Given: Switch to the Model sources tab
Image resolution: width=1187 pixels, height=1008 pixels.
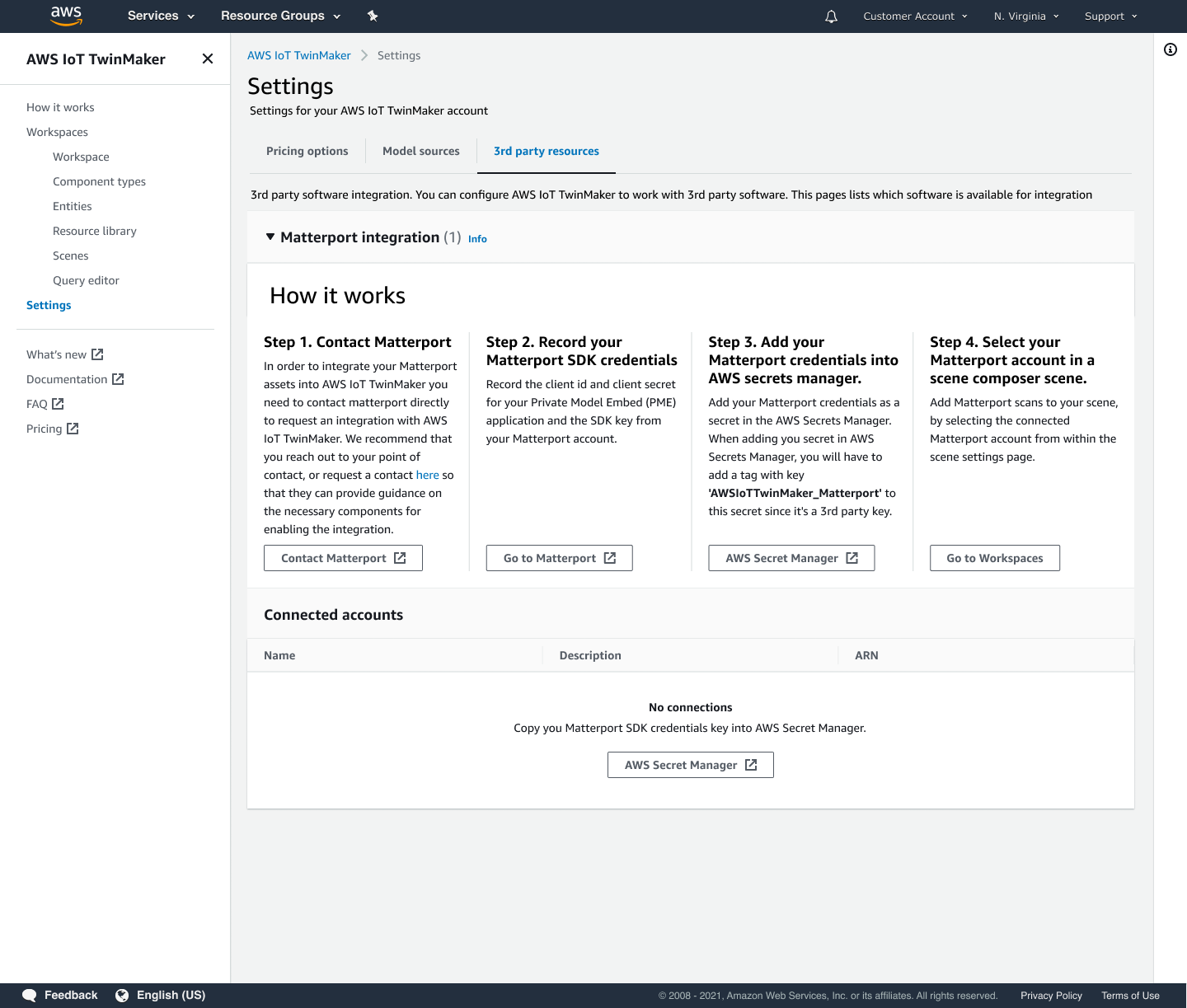Looking at the screenshot, I should pyautogui.click(x=420, y=151).
